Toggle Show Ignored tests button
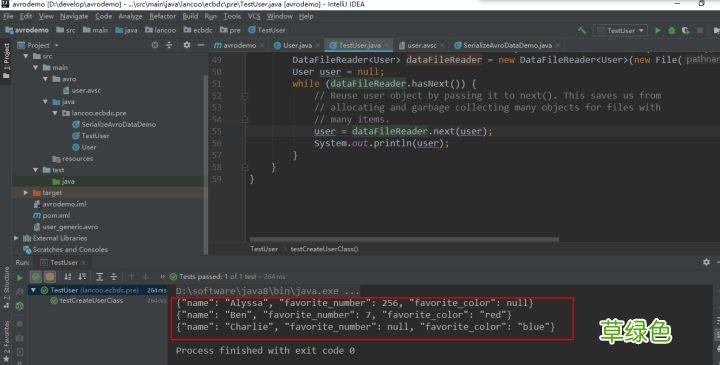 click(x=50, y=276)
